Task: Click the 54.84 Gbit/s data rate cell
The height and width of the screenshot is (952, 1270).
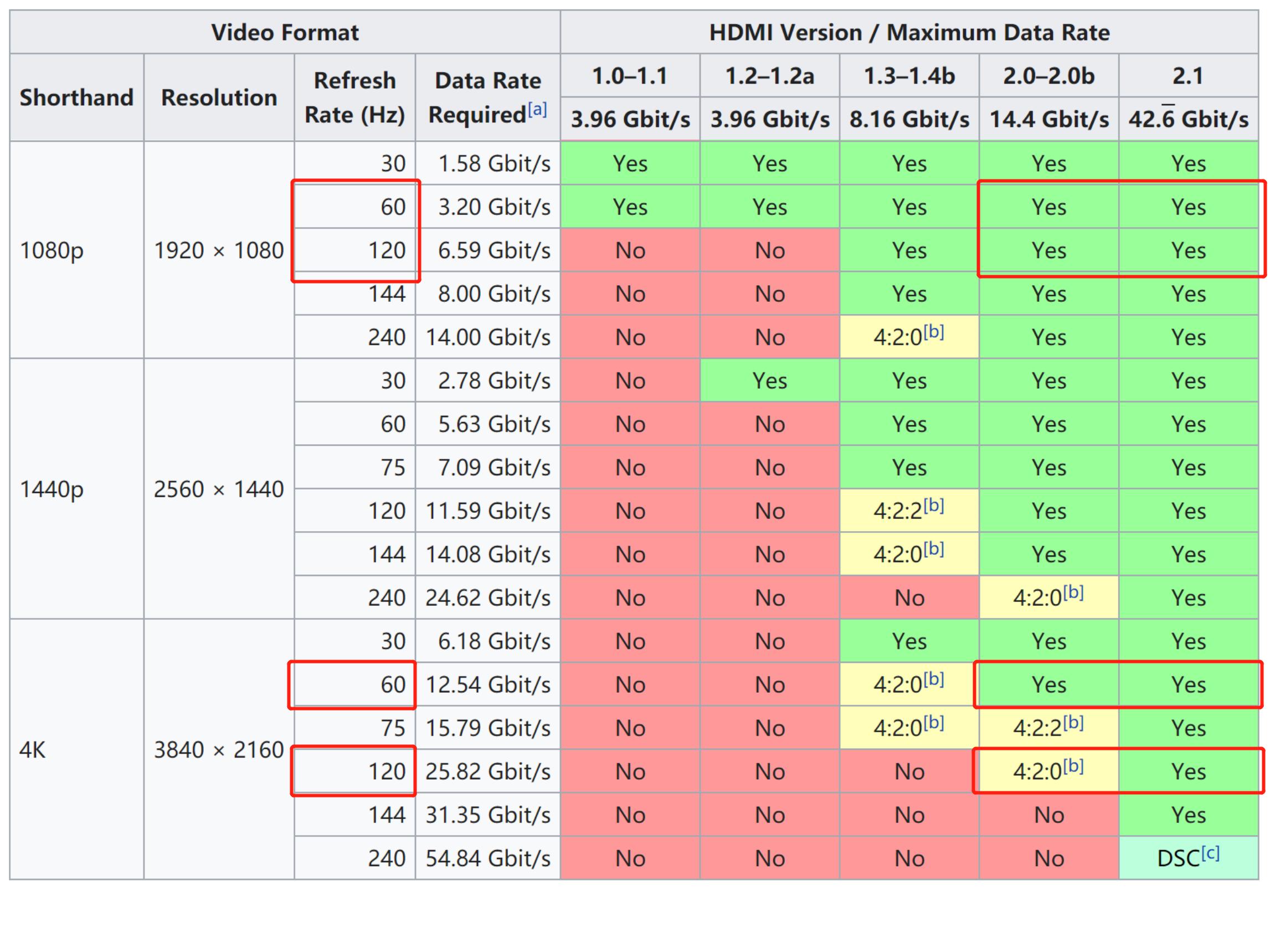Action: 487,858
